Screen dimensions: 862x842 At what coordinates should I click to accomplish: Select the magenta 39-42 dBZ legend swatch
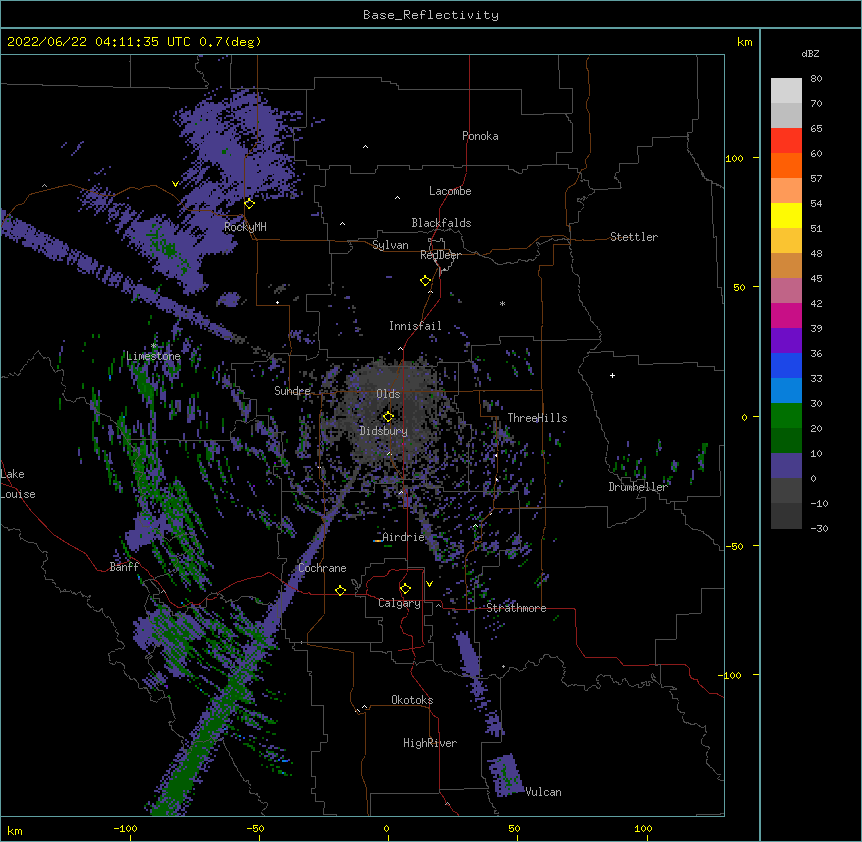786,315
